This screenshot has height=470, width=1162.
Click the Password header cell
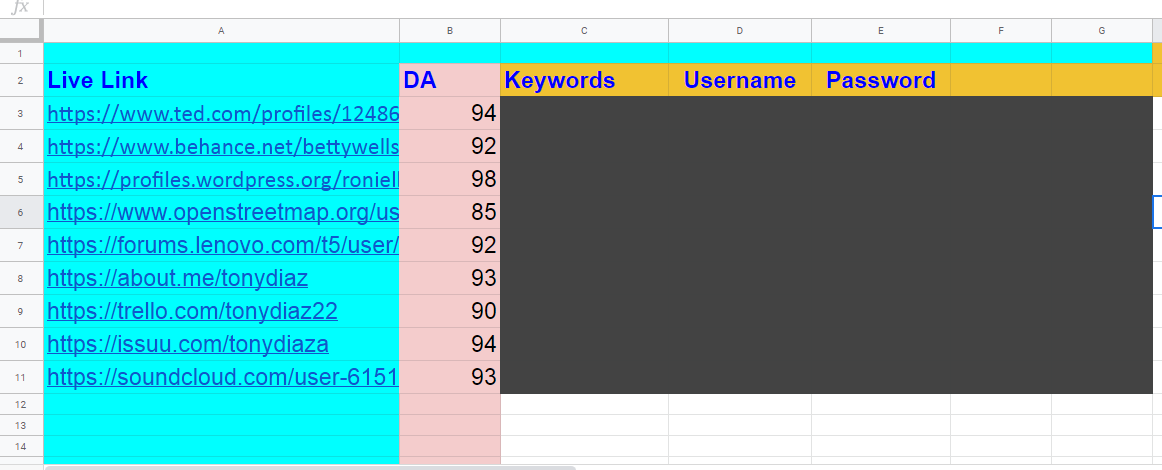point(881,80)
